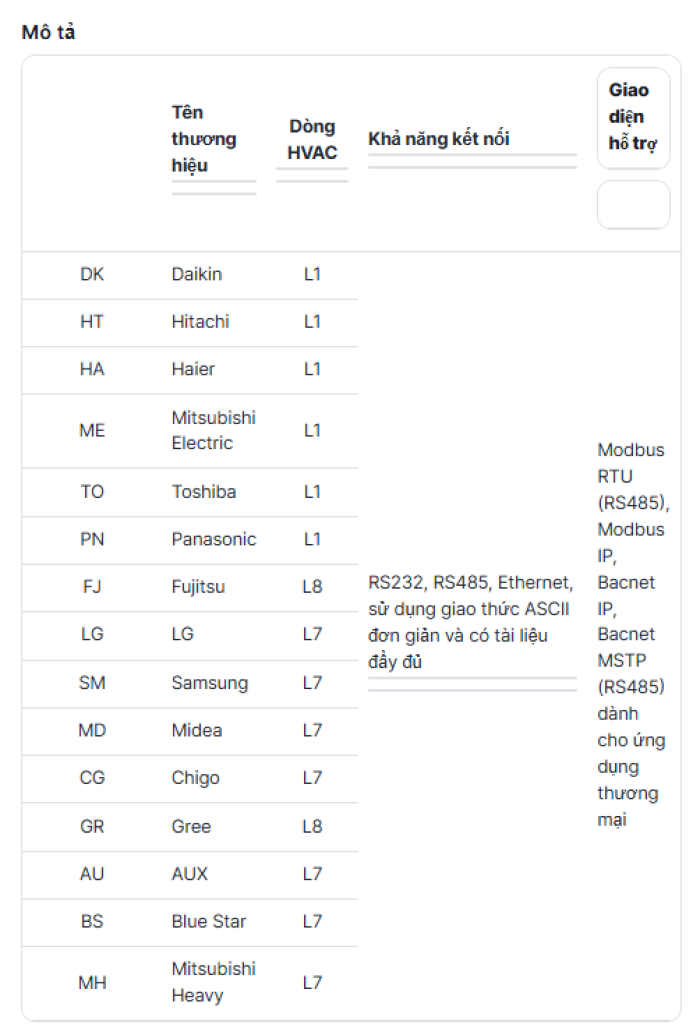Screen dimensions: 700x1035
Task: Select the Panasonic brand cell
Action: pos(213,539)
